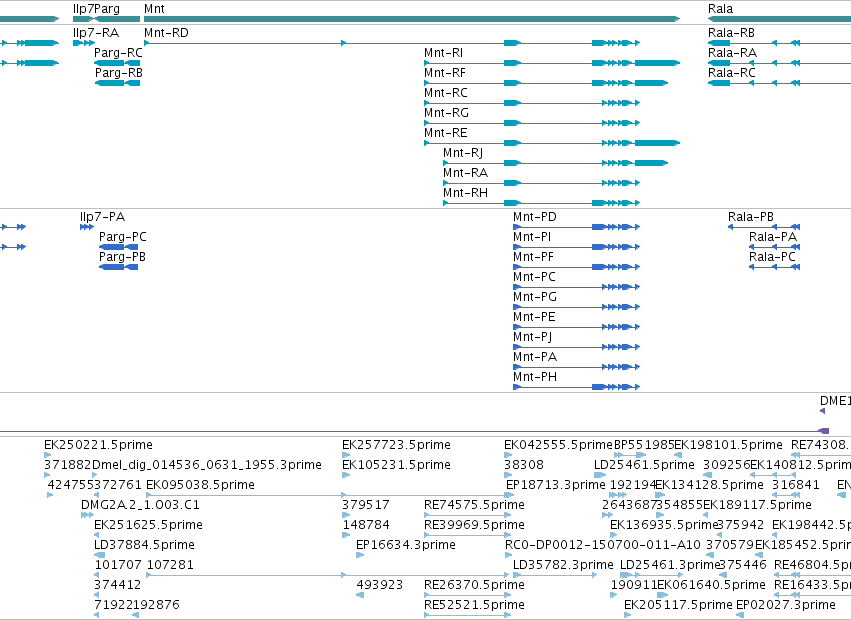Image resolution: width=851 pixels, height=620 pixels.
Task: Select EST EK250221.5prime
Action: 98,445
